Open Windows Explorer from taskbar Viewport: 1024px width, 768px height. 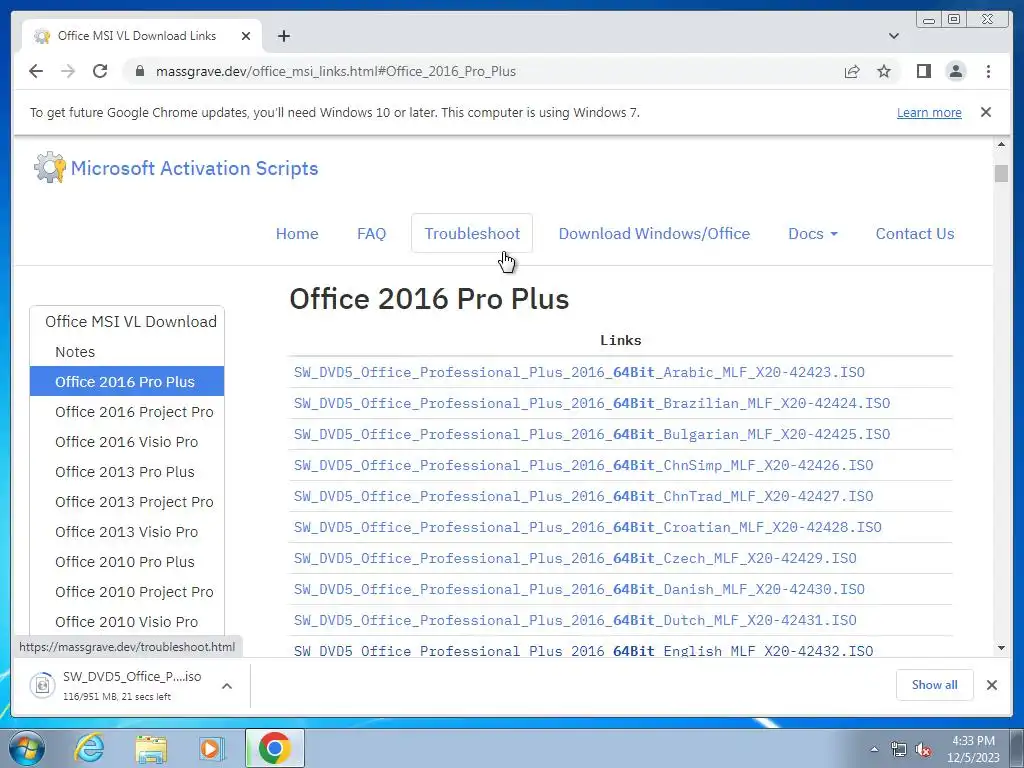151,748
